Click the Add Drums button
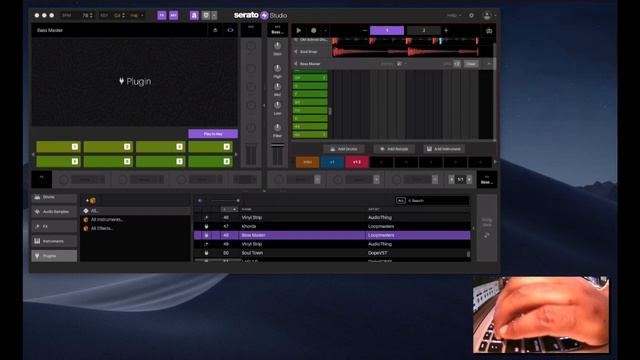640x360 pixels. coord(344,149)
